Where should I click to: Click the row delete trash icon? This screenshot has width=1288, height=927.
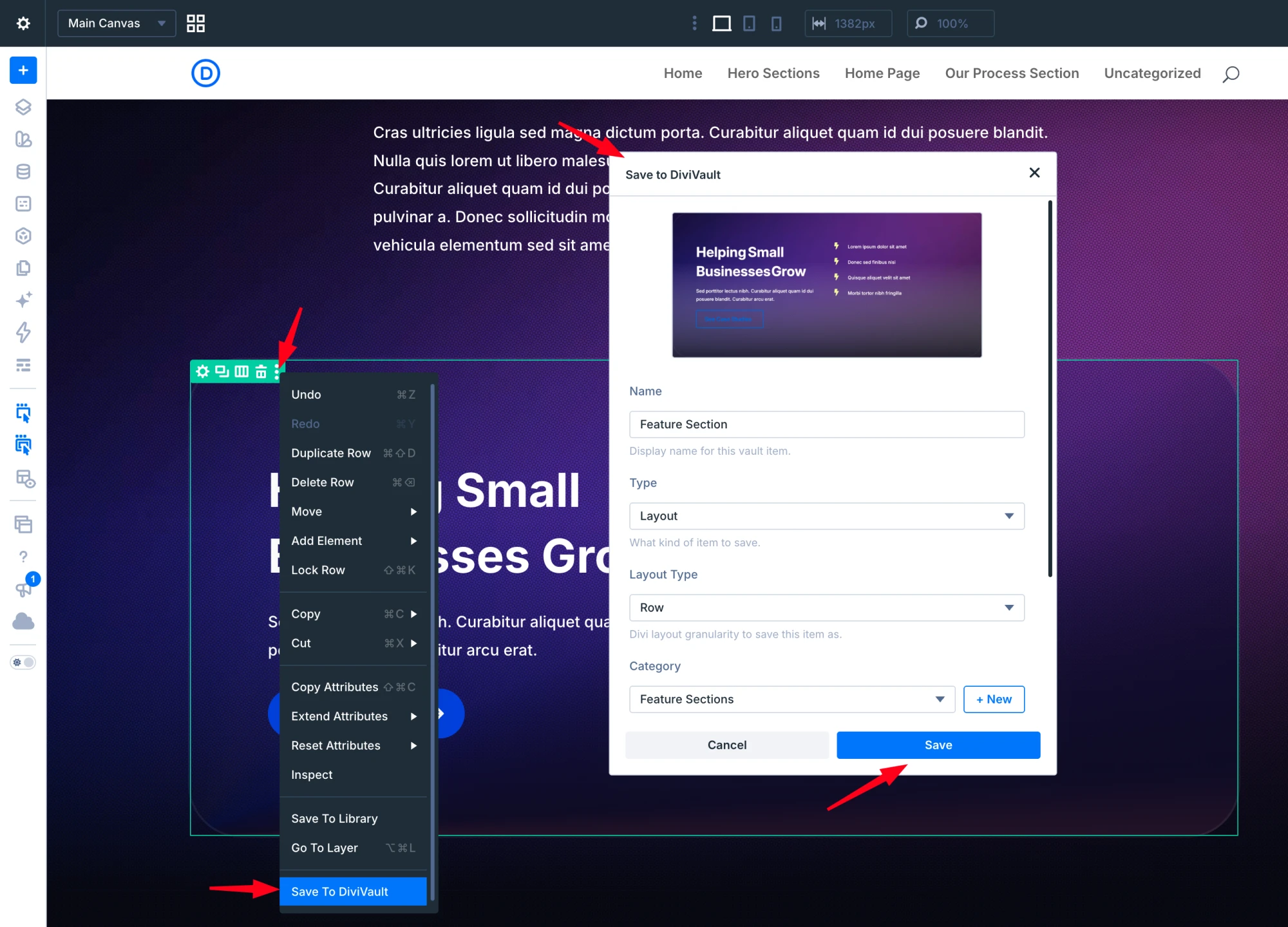click(x=261, y=372)
